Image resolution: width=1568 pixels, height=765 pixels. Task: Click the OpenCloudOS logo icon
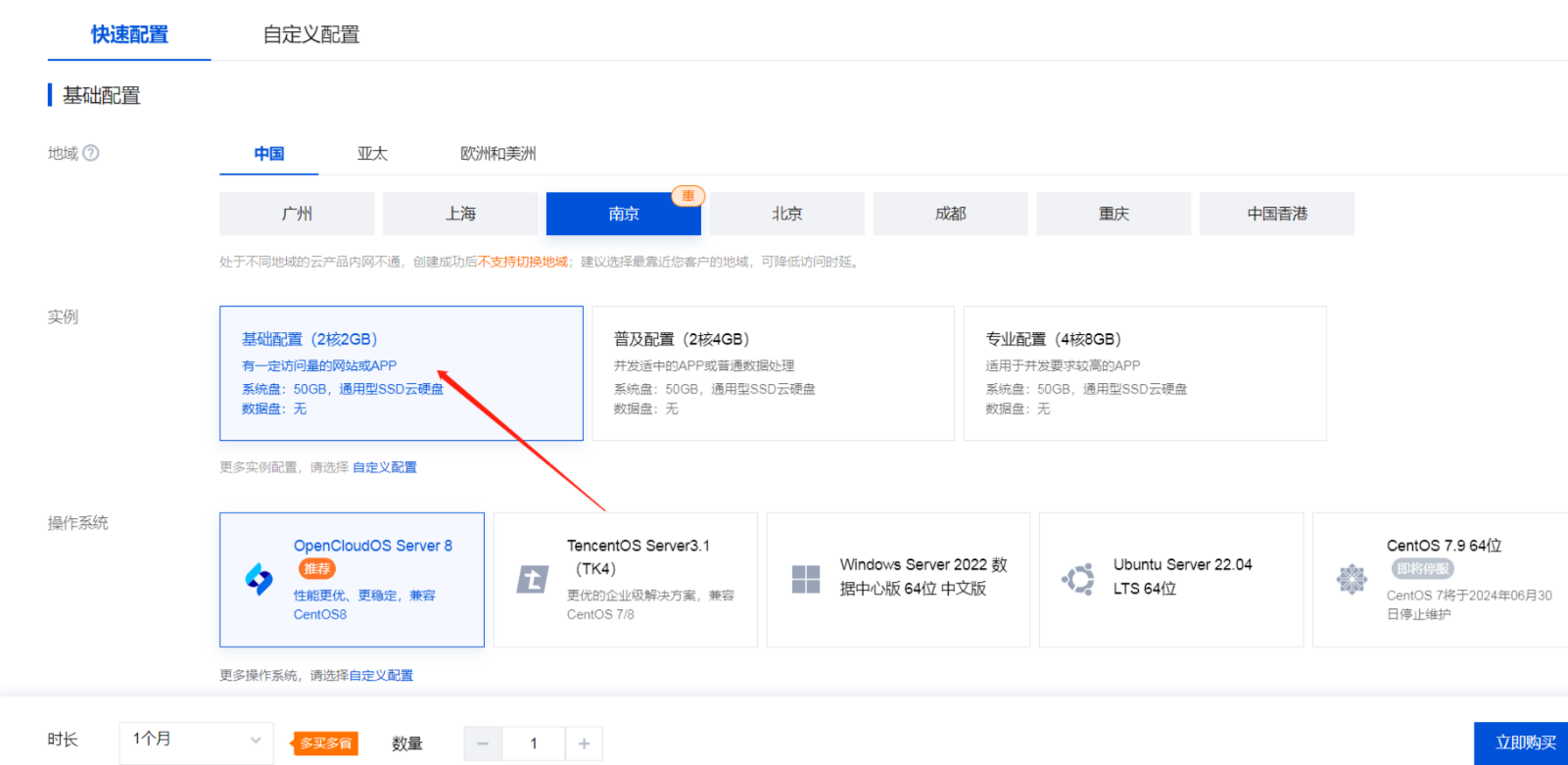(260, 580)
